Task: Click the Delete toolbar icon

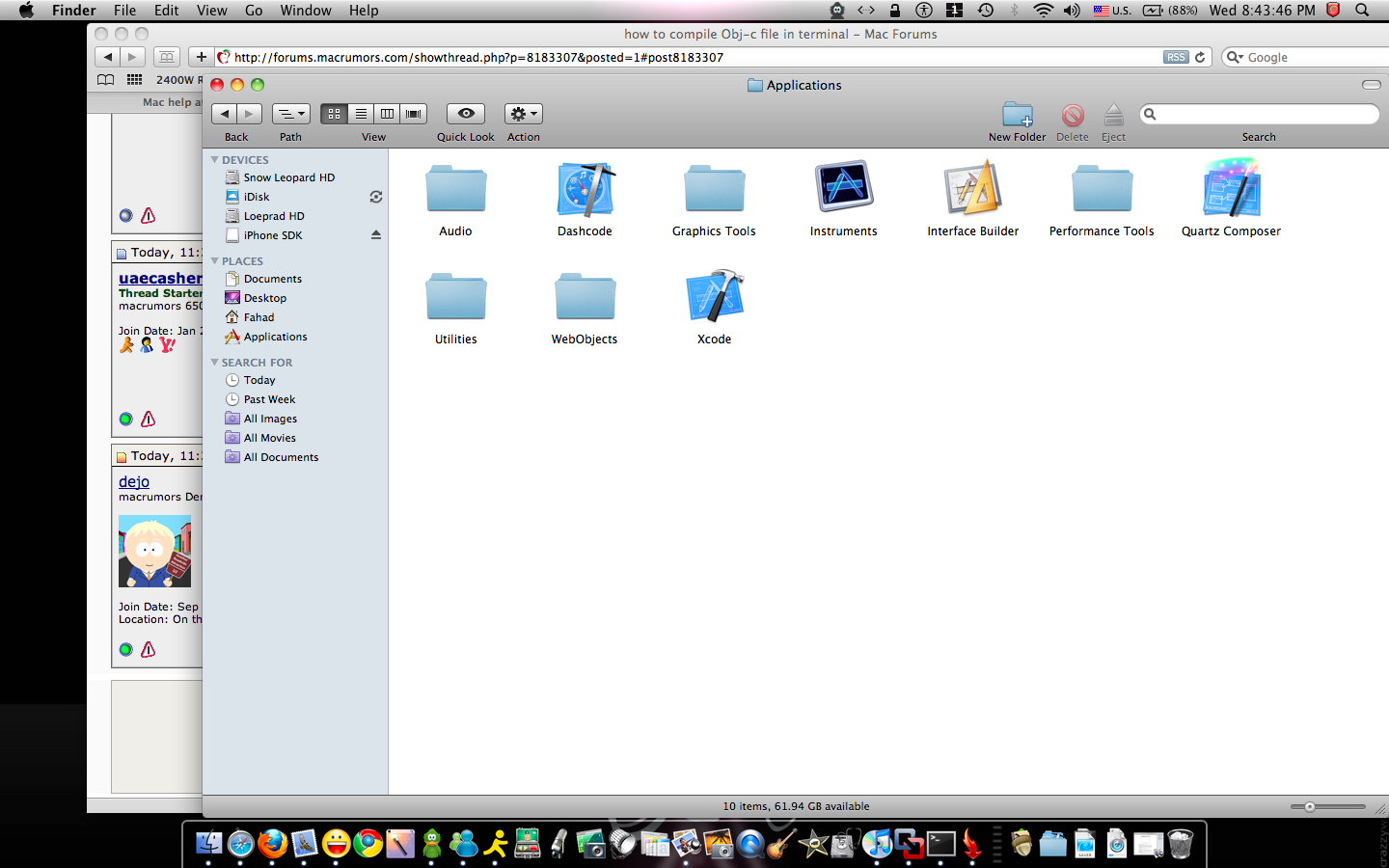Action: tap(1073, 116)
